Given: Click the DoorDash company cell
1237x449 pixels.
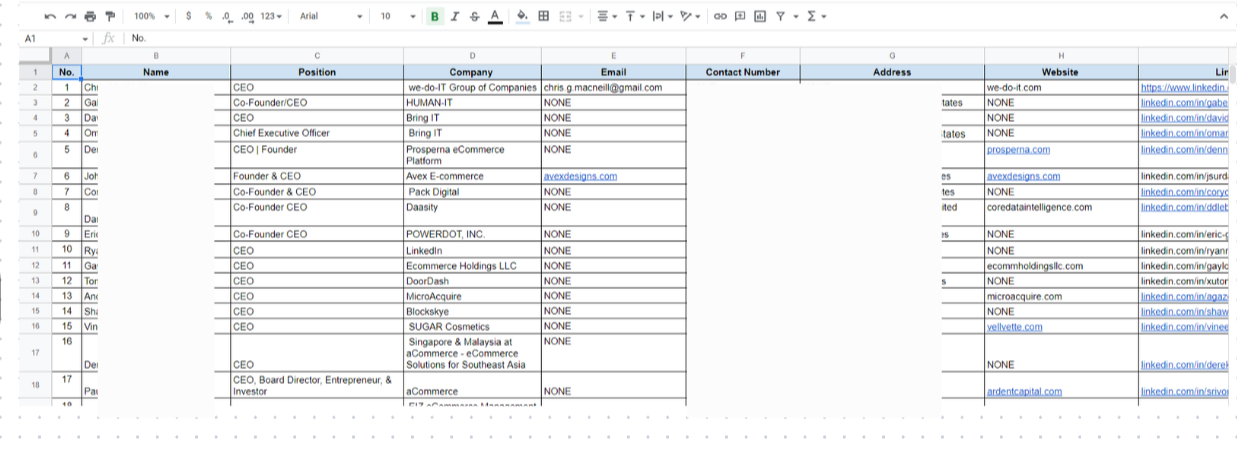Looking at the screenshot, I should click(472, 282).
